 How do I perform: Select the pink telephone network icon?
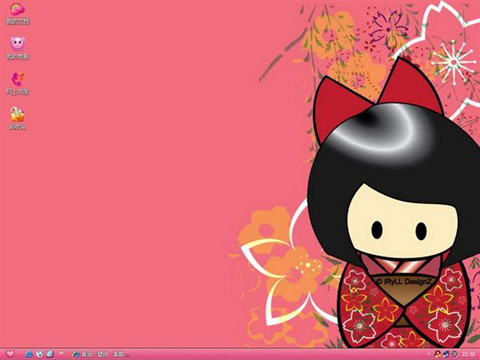click(17, 79)
